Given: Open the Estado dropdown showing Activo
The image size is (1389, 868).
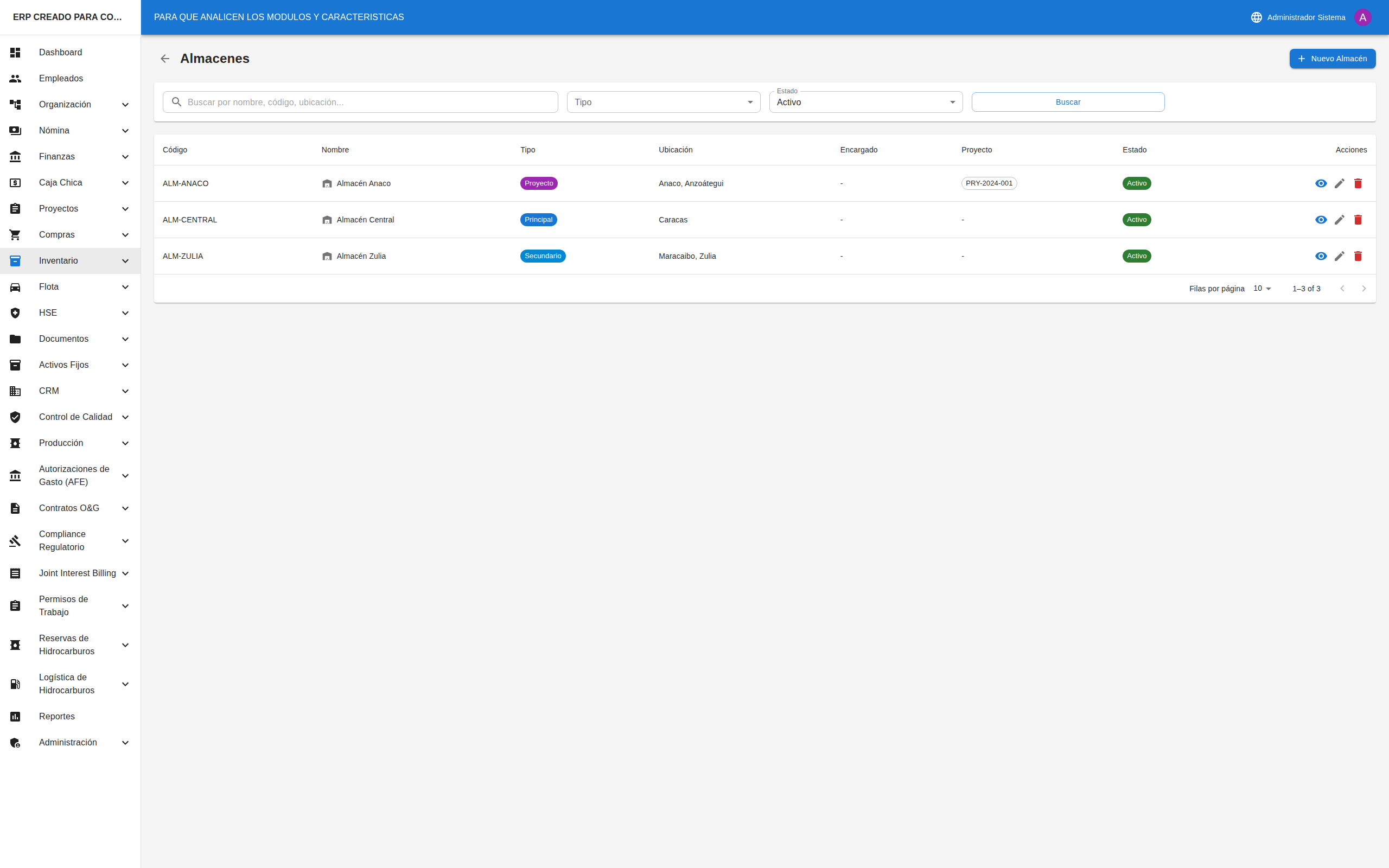Looking at the screenshot, I should [x=865, y=102].
